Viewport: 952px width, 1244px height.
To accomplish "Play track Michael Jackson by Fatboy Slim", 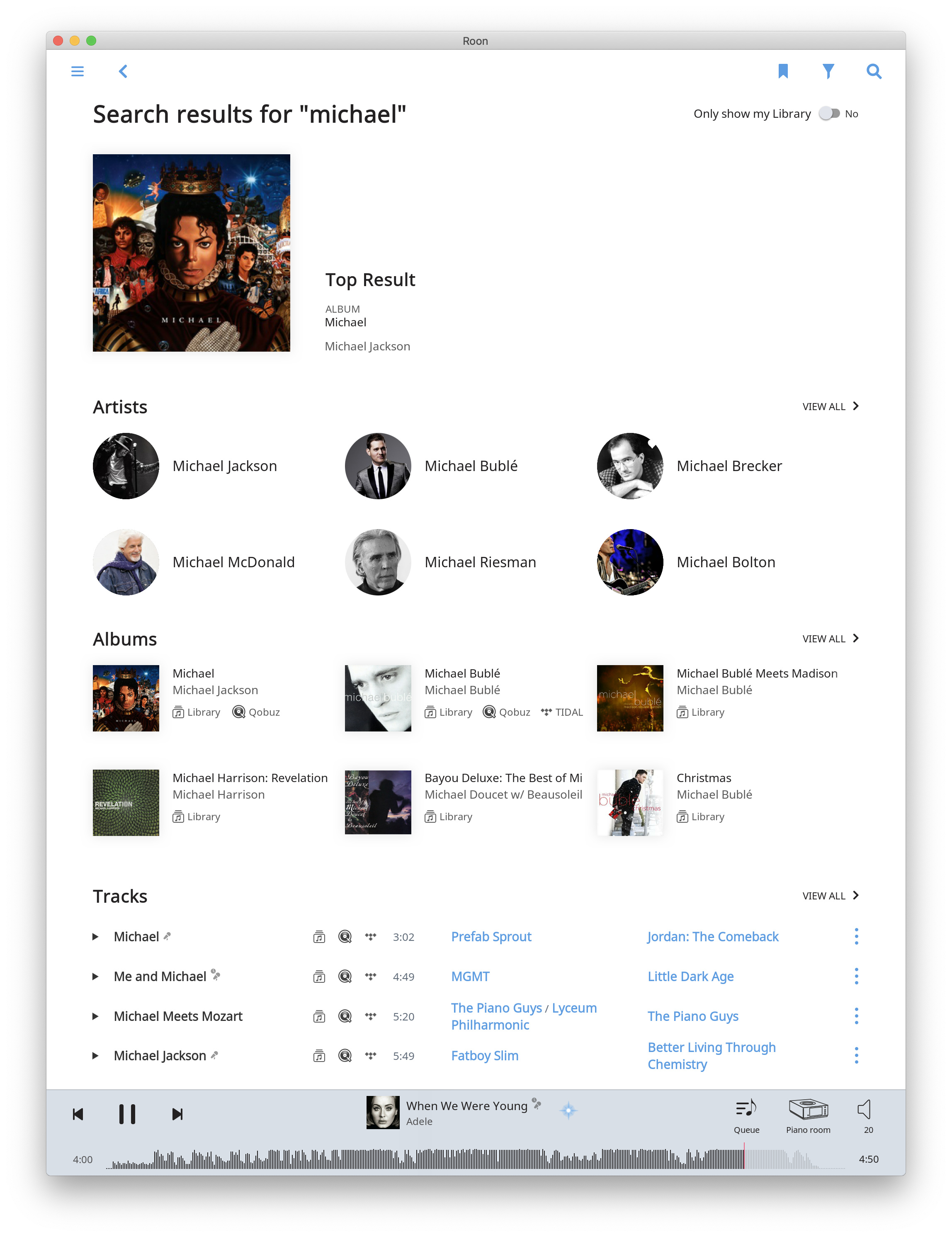I will 95,1056.
